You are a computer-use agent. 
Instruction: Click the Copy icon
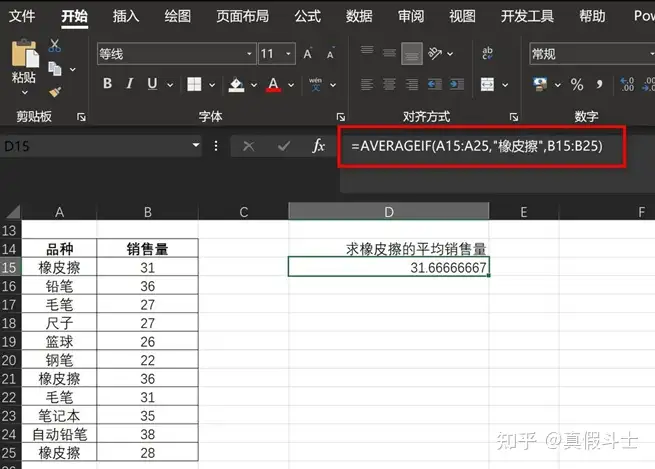(55, 68)
